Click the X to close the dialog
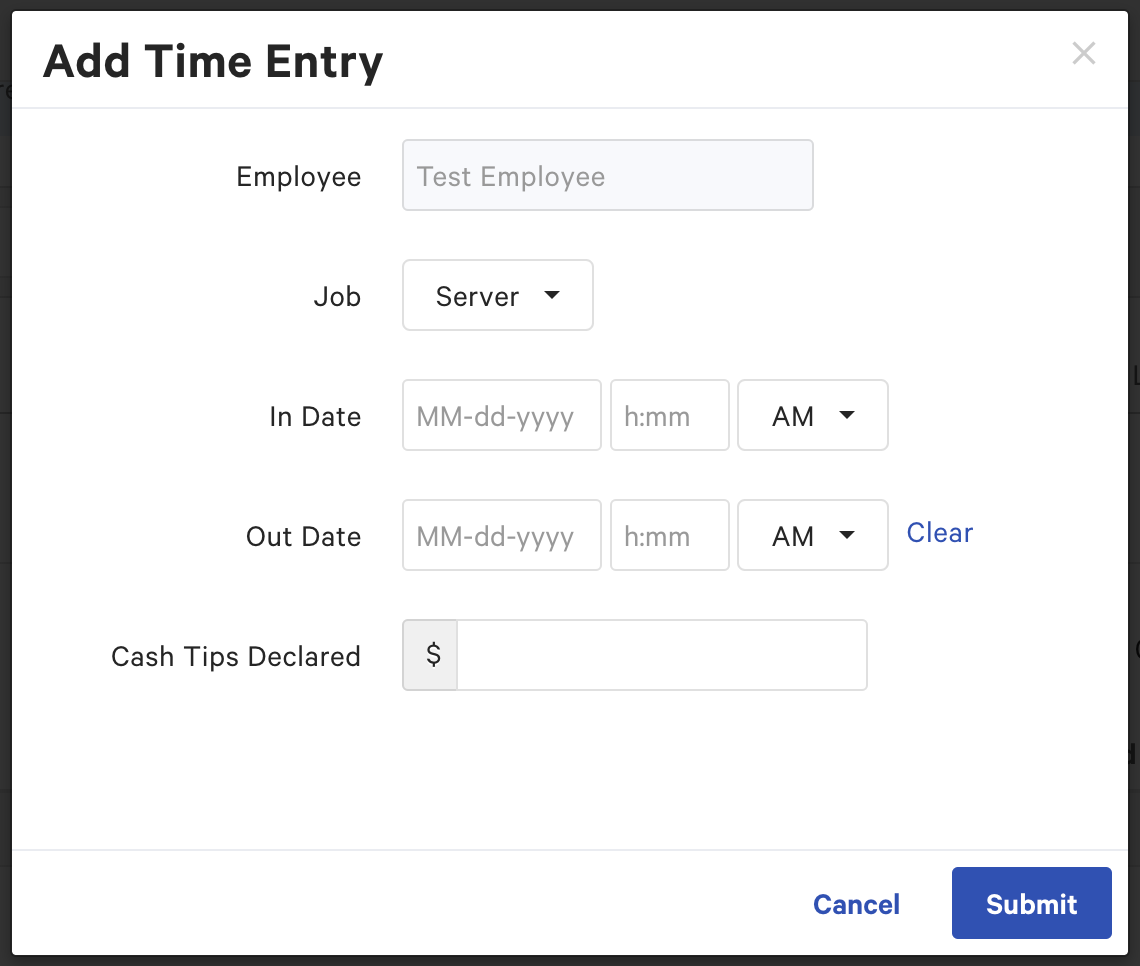1140x966 pixels. tap(1084, 53)
